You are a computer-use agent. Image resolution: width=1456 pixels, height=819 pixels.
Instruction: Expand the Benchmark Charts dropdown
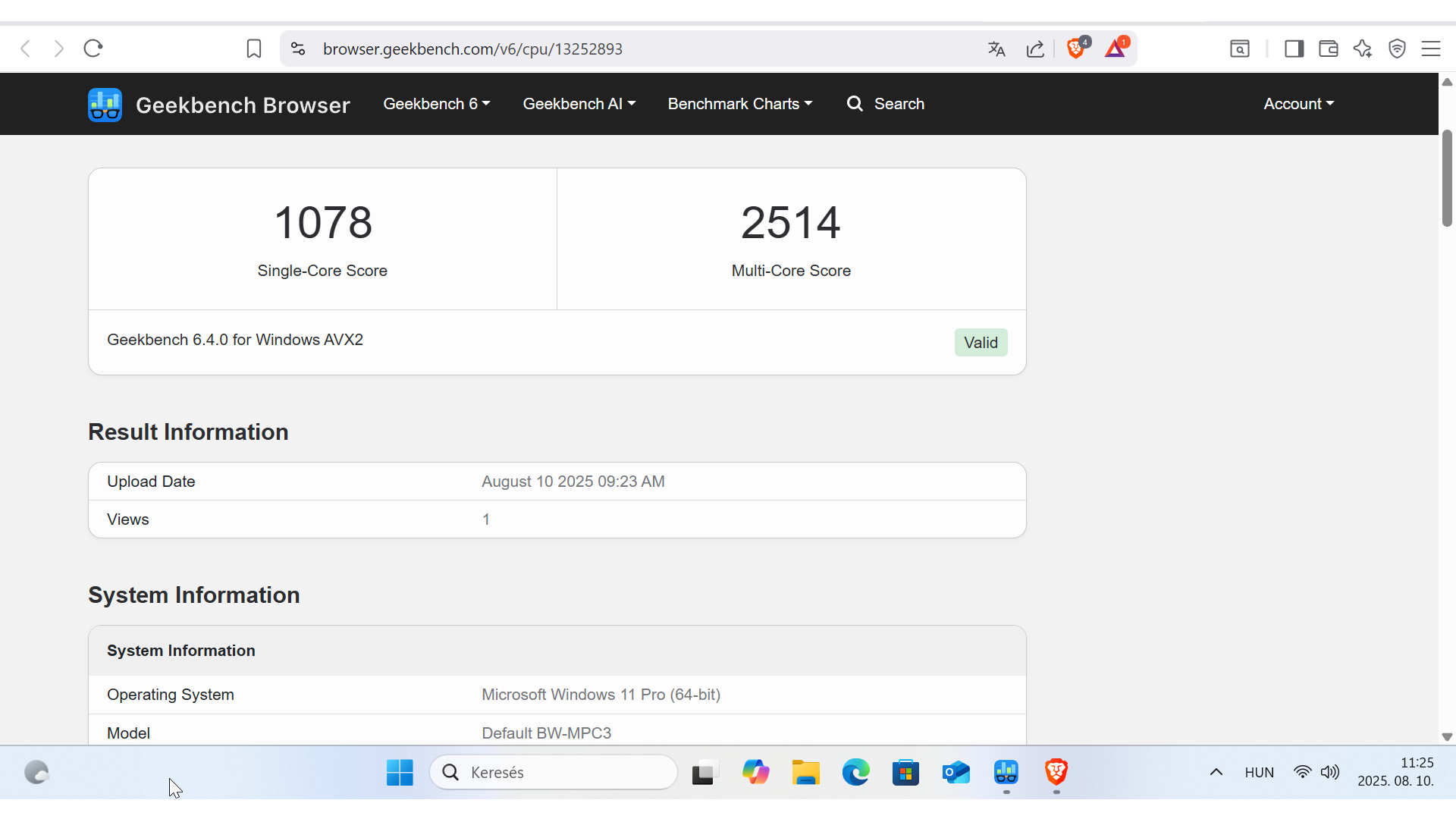click(x=740, y=104)
